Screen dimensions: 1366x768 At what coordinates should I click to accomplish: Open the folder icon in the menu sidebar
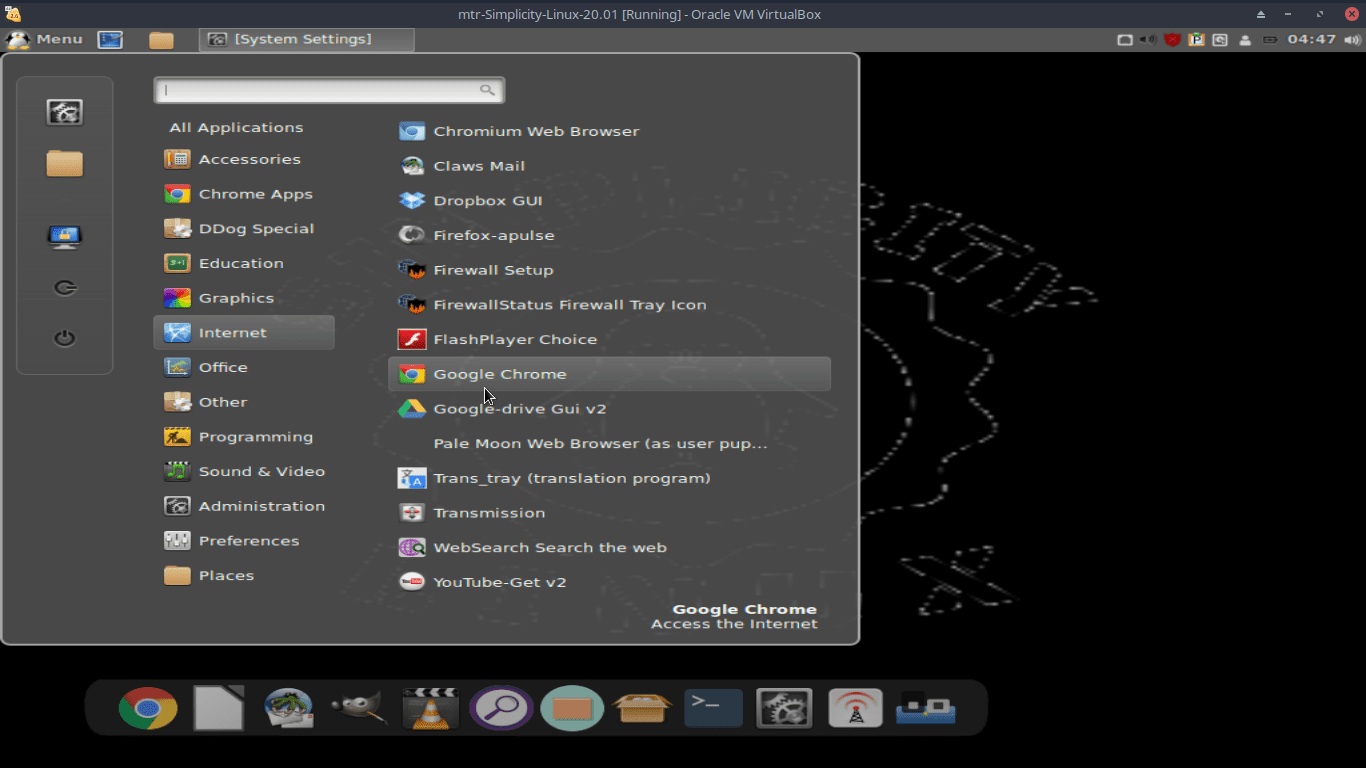64,162
